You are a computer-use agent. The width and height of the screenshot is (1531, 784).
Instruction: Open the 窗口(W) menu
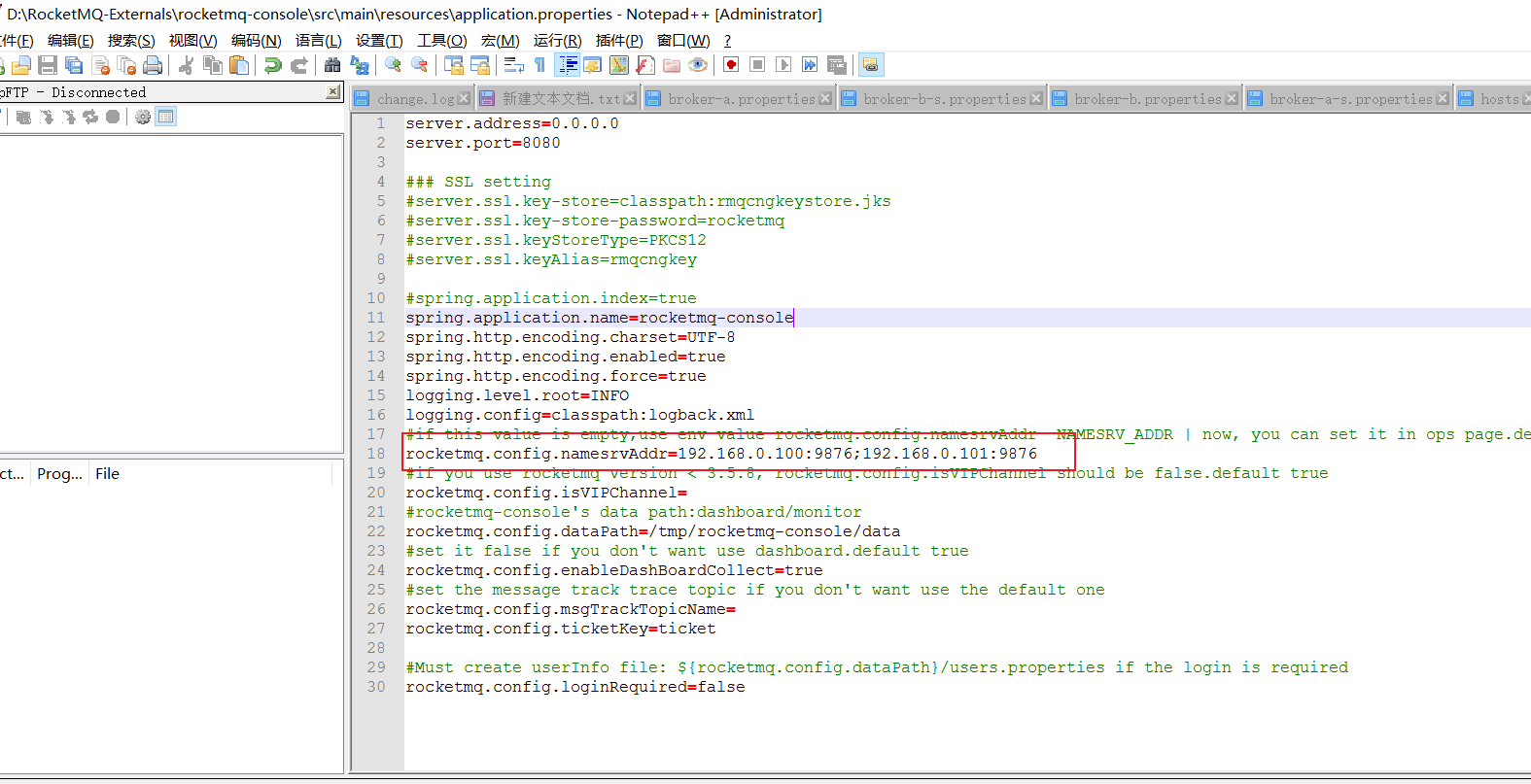point(683,40)
